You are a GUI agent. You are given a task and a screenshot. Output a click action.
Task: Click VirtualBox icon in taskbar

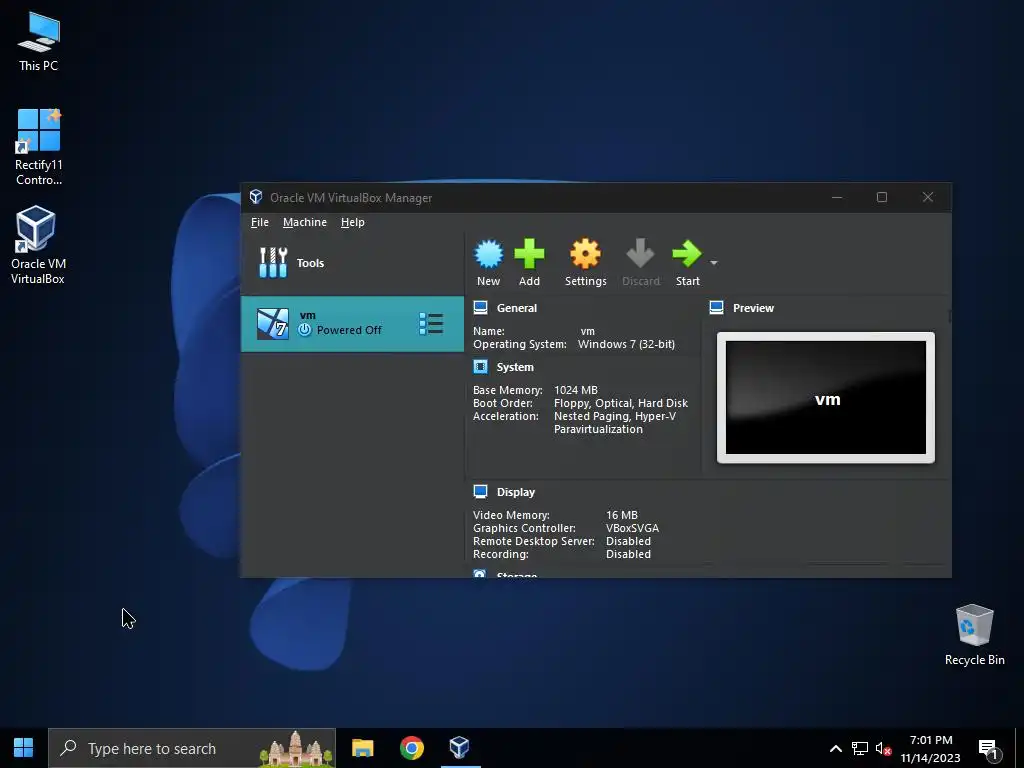click(x=460, y=748)
